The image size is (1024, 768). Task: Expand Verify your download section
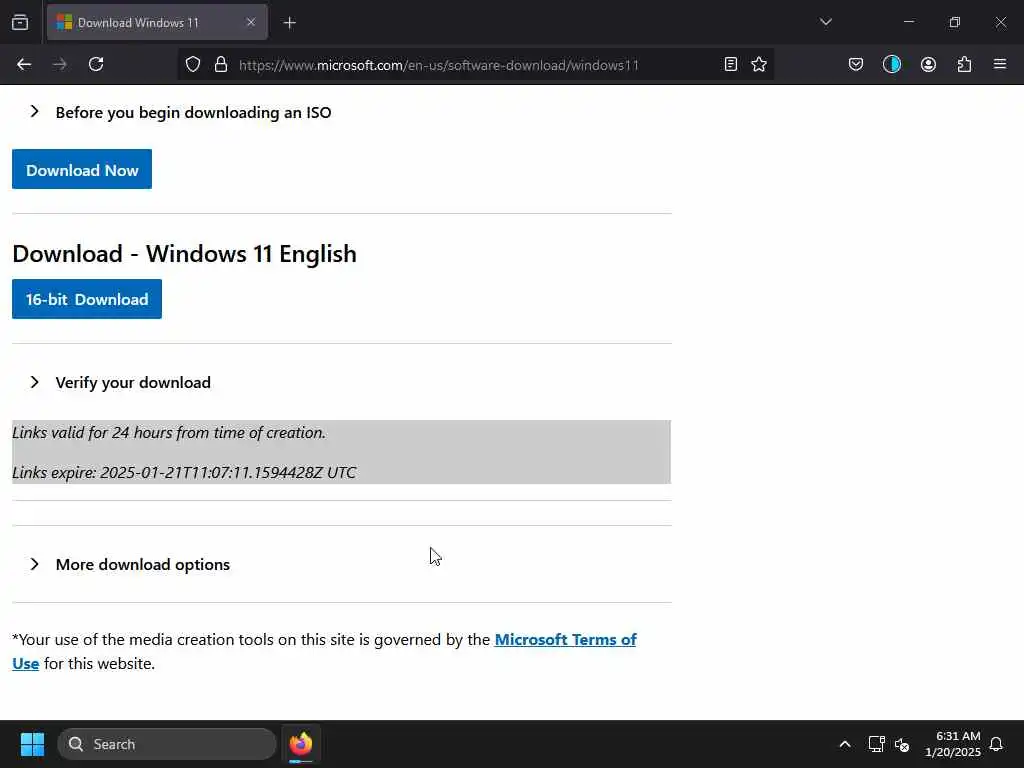click(120, 383)
